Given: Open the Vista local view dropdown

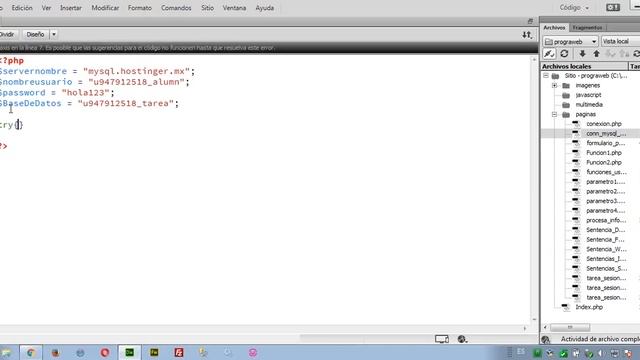Looking at the screenshot, I should point(620,41).
